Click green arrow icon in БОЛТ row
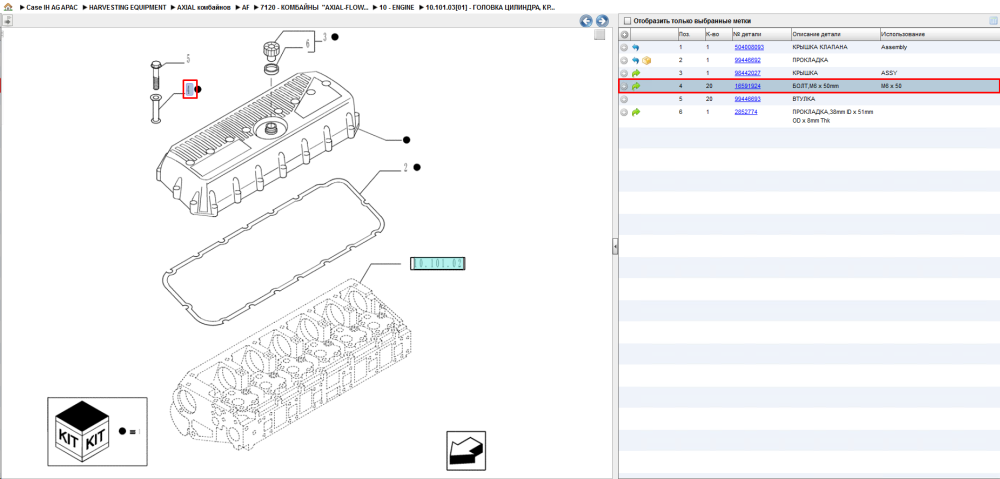 pyautogui.click(x=636, y=86)
